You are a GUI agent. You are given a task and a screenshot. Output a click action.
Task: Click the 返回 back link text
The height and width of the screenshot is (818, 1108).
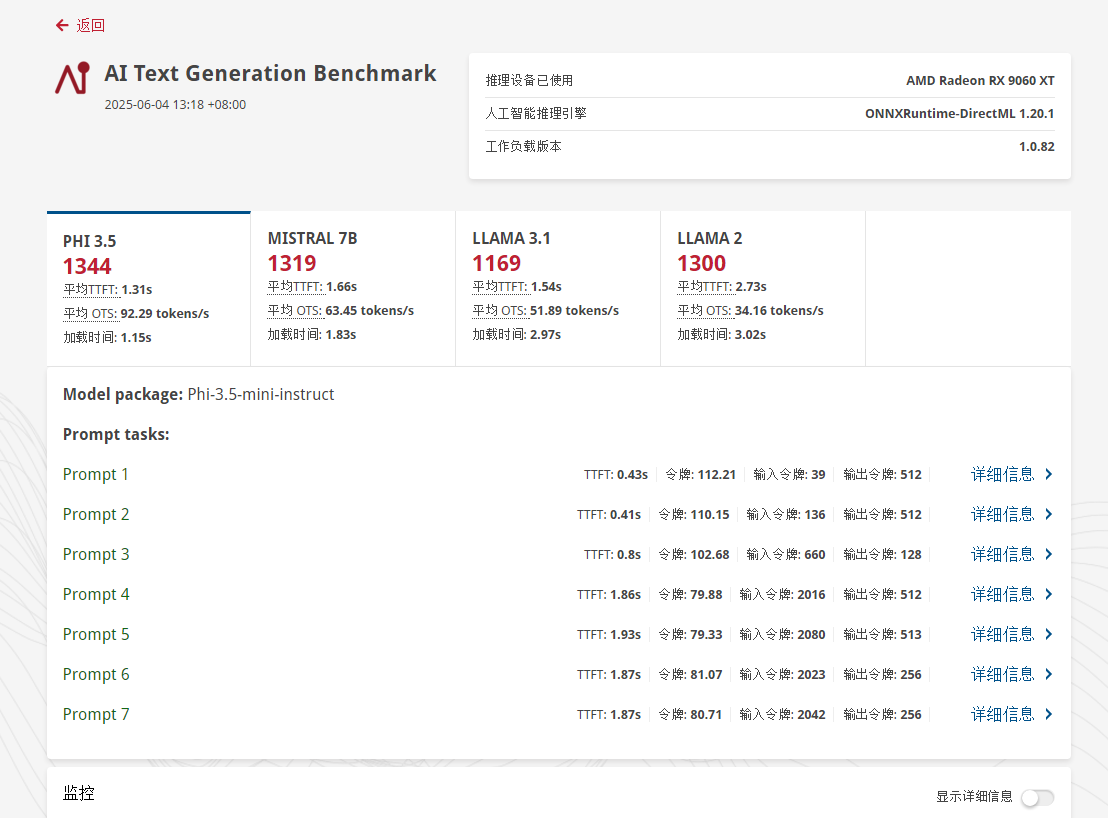pyautogui.click(x=91, y=25)
